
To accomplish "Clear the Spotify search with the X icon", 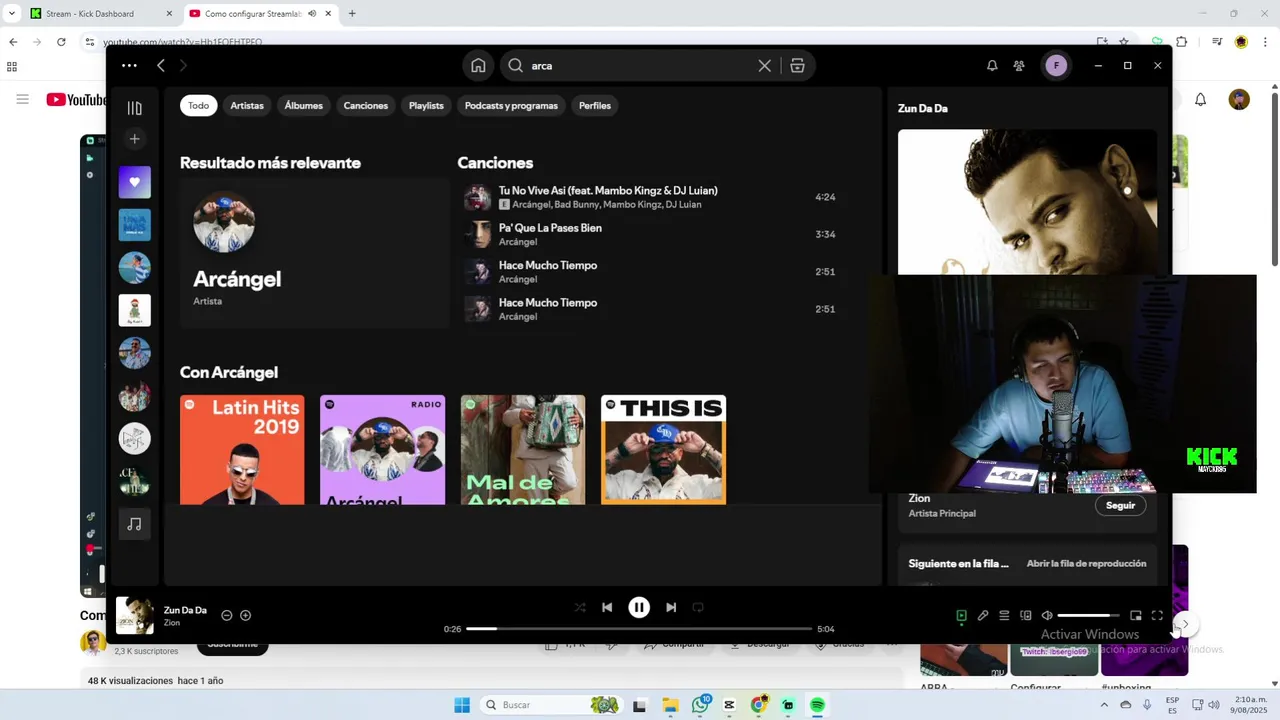I will (765, 66).
